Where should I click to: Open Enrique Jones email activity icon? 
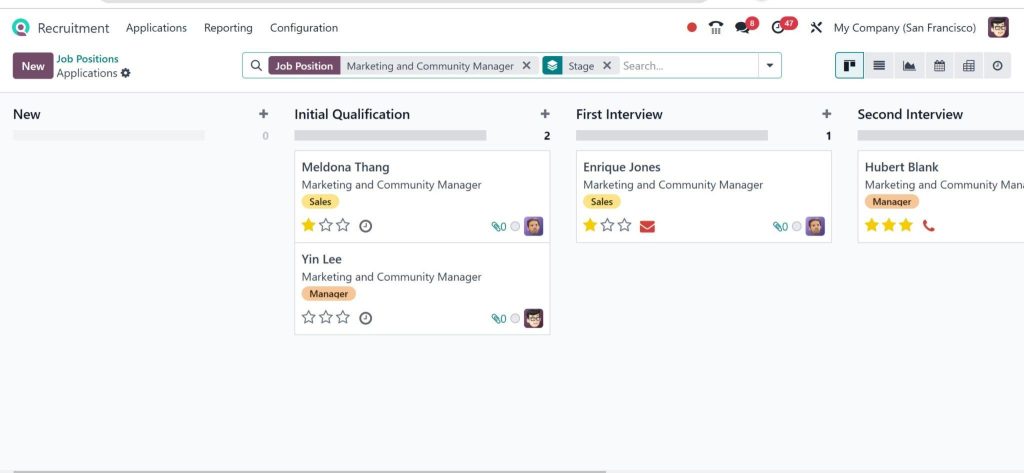(x=647, y=226)
